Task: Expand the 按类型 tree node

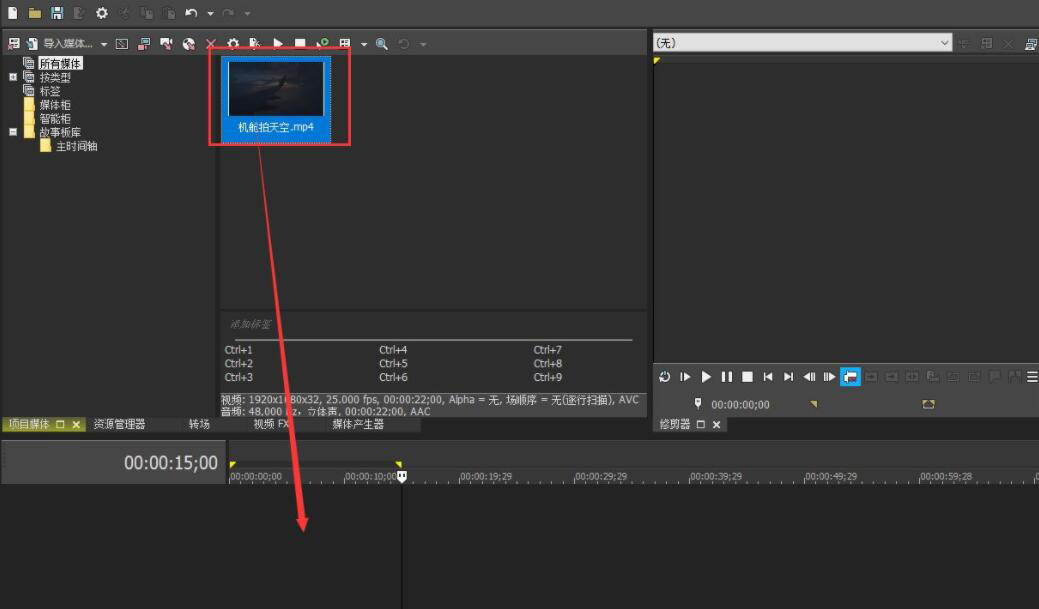Action: (13, 77)
